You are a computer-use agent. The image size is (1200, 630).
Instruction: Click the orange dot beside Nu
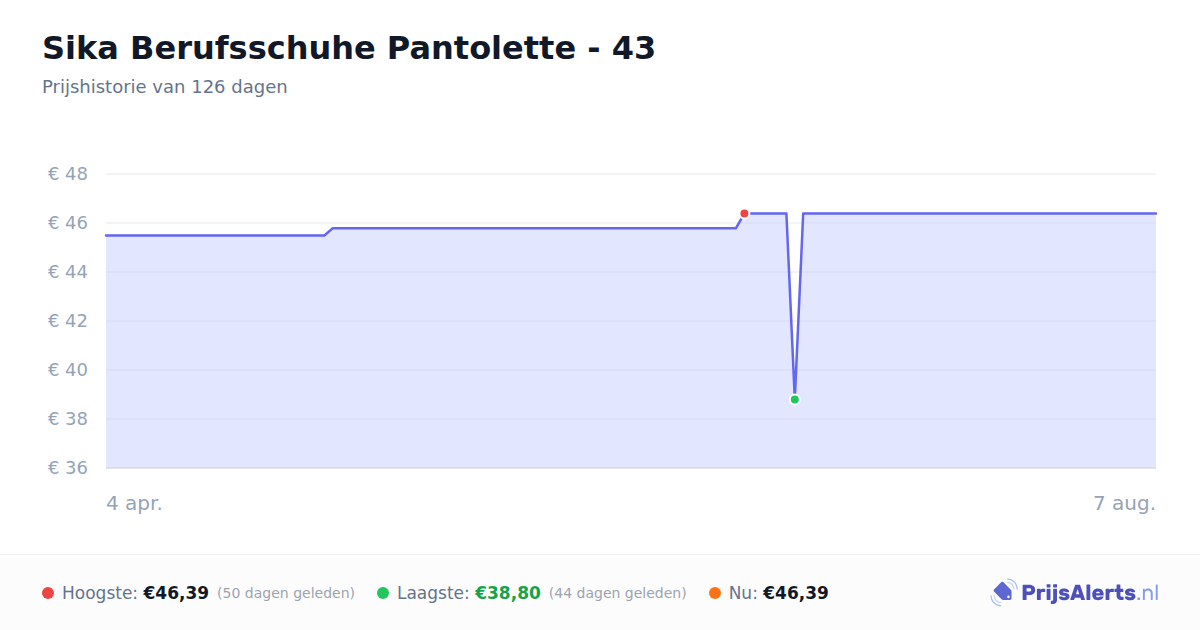click(715, 593)
